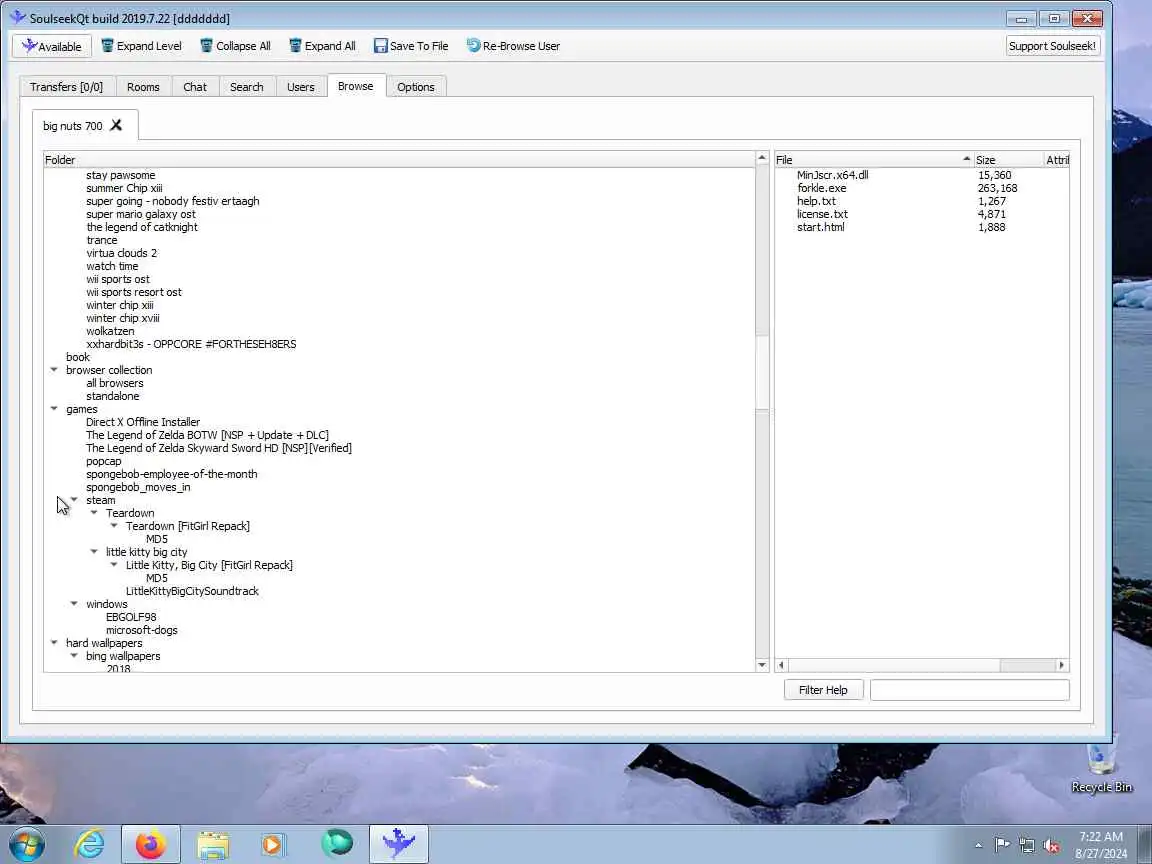Sort files by the Size column header
Image resolution: width=1152 pixels, height=864 pixels.
coord(1009,159)
